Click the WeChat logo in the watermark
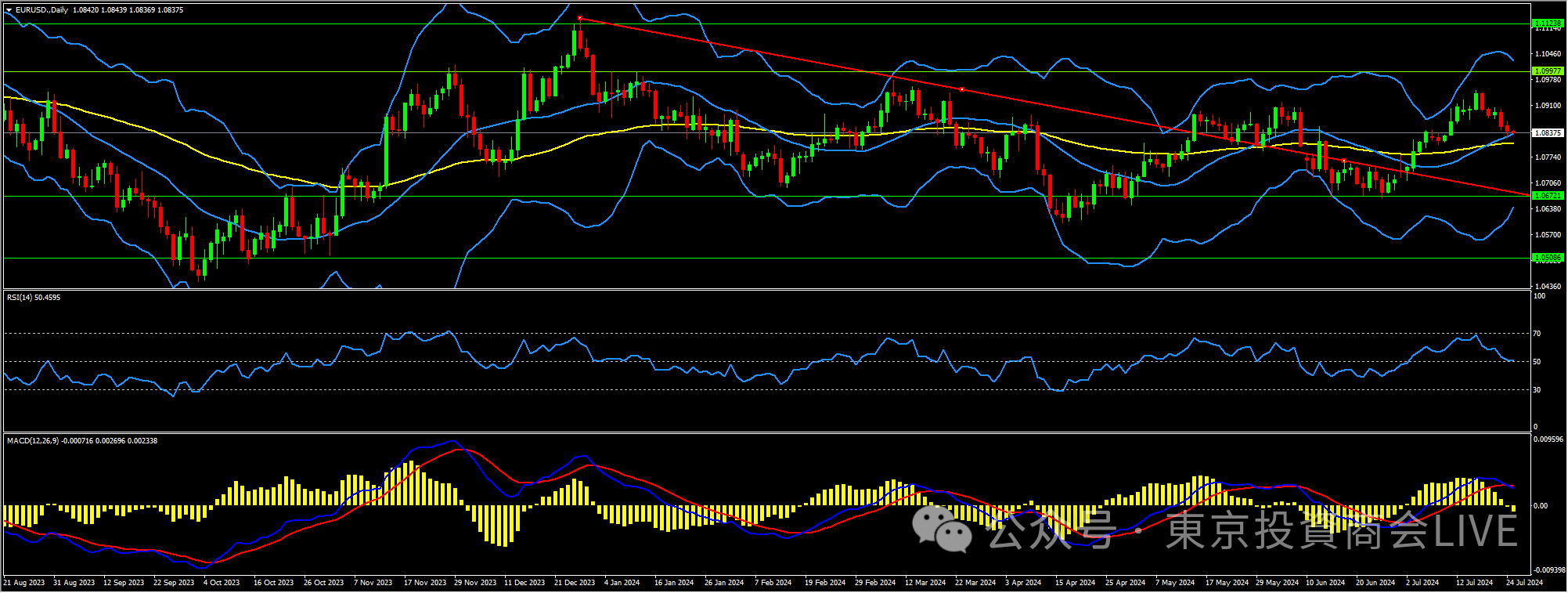 click(942, 529)
